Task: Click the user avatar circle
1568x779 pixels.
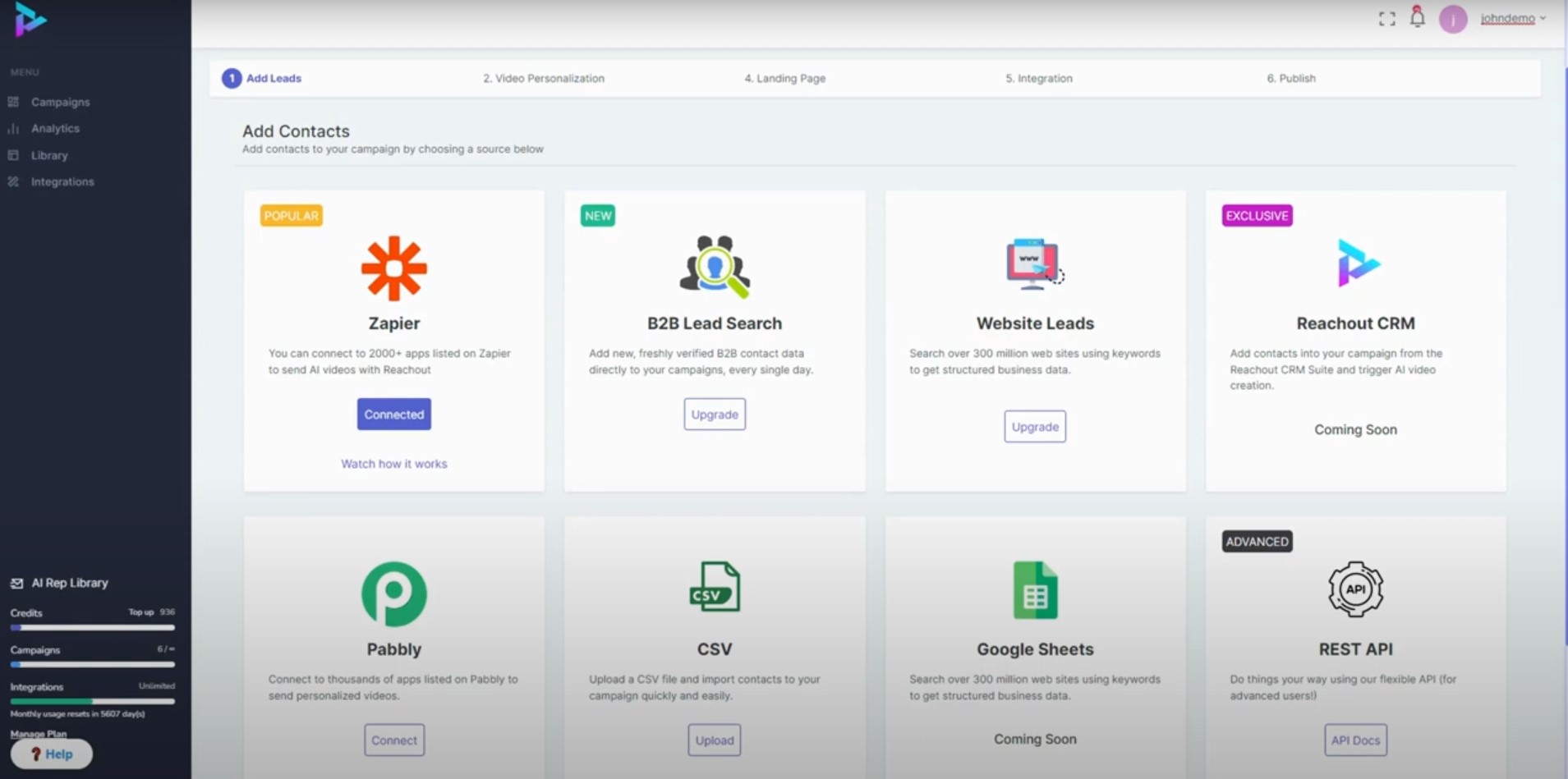Action: (1453, 19)
